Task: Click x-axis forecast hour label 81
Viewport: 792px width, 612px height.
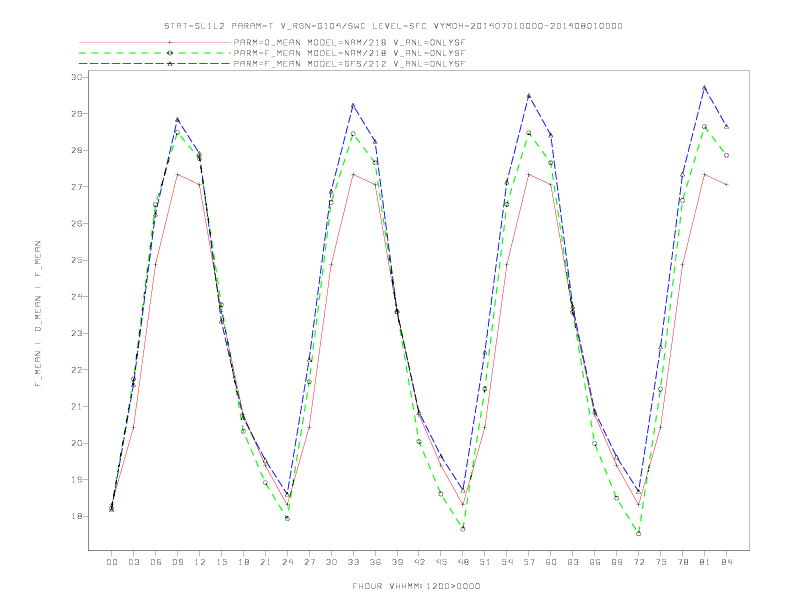Action: [x=705, y=562]
